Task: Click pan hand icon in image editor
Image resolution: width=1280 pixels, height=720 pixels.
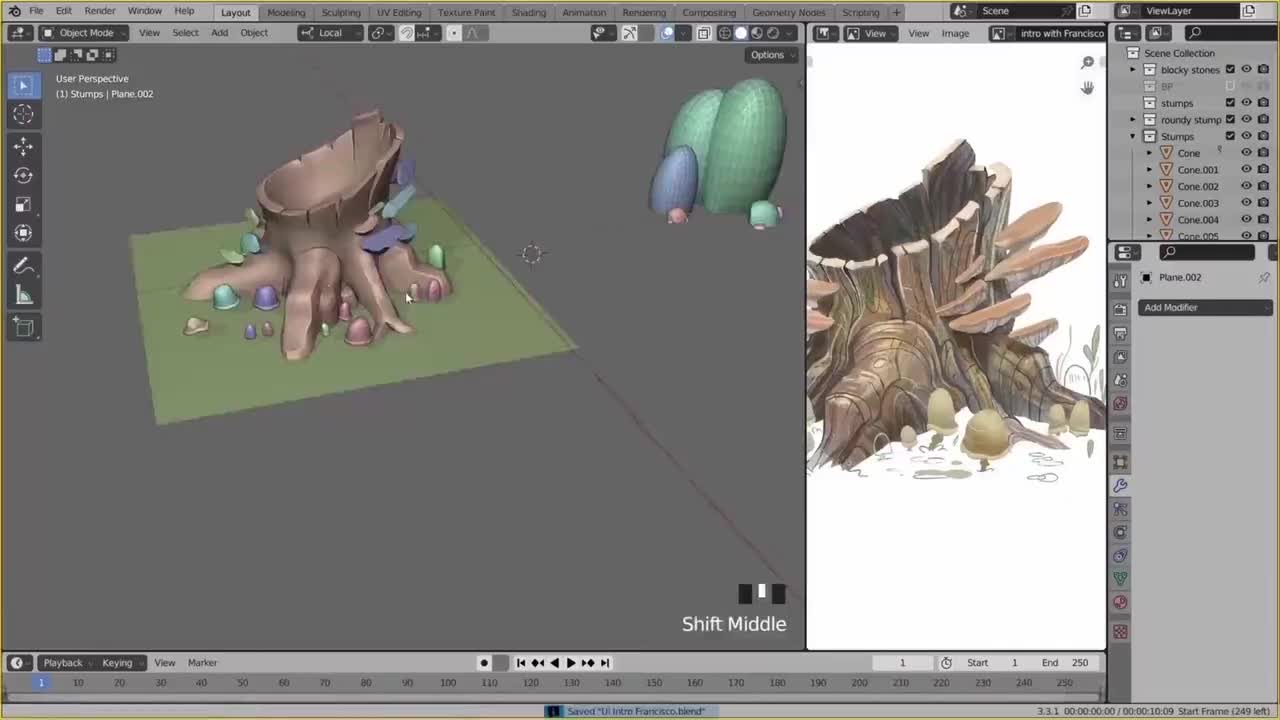Action: (x=1087, y=88)
